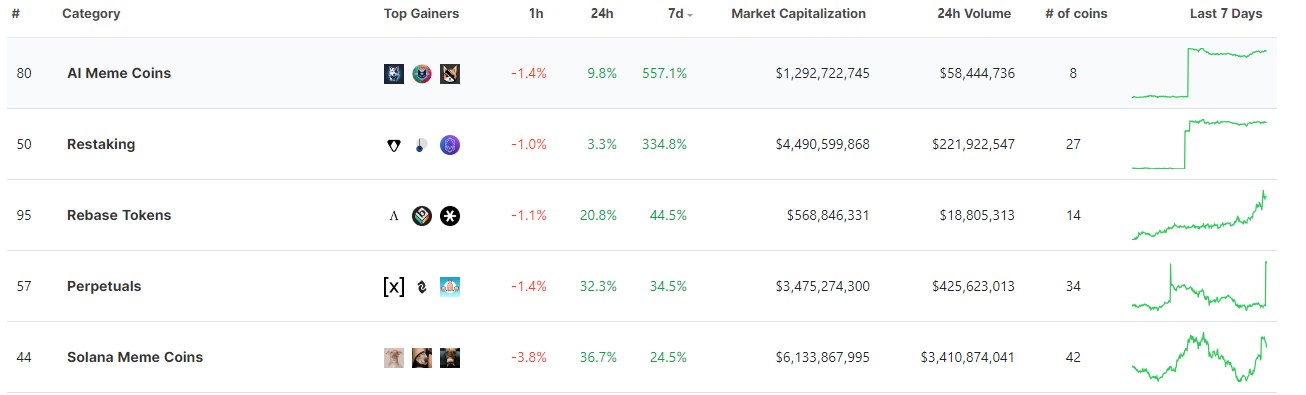
Task: Open the Solana Meme Coins category
Action: tap(135, 357)
